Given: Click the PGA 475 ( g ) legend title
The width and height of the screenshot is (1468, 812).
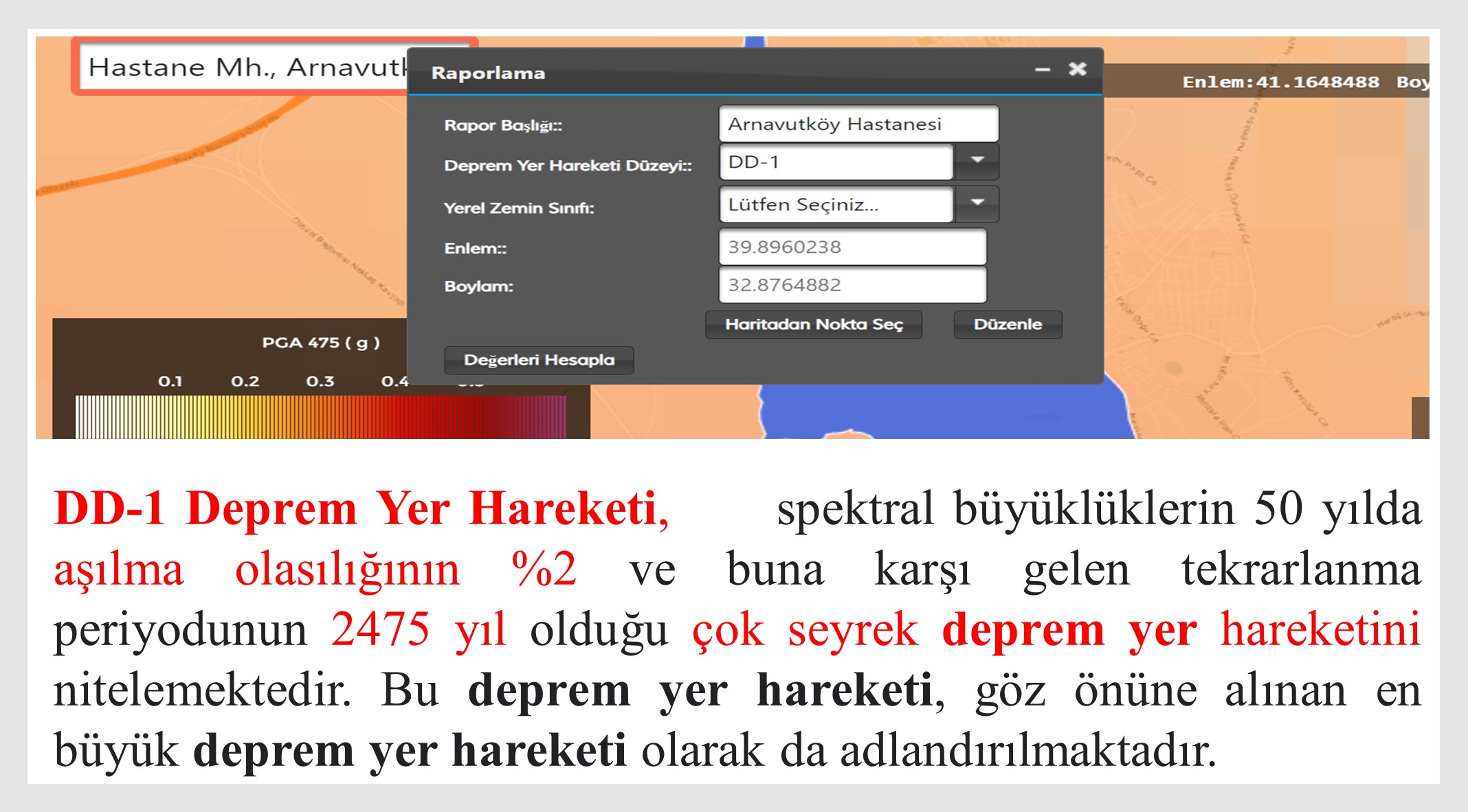Looking at the screenshot, I should [320, 342].
